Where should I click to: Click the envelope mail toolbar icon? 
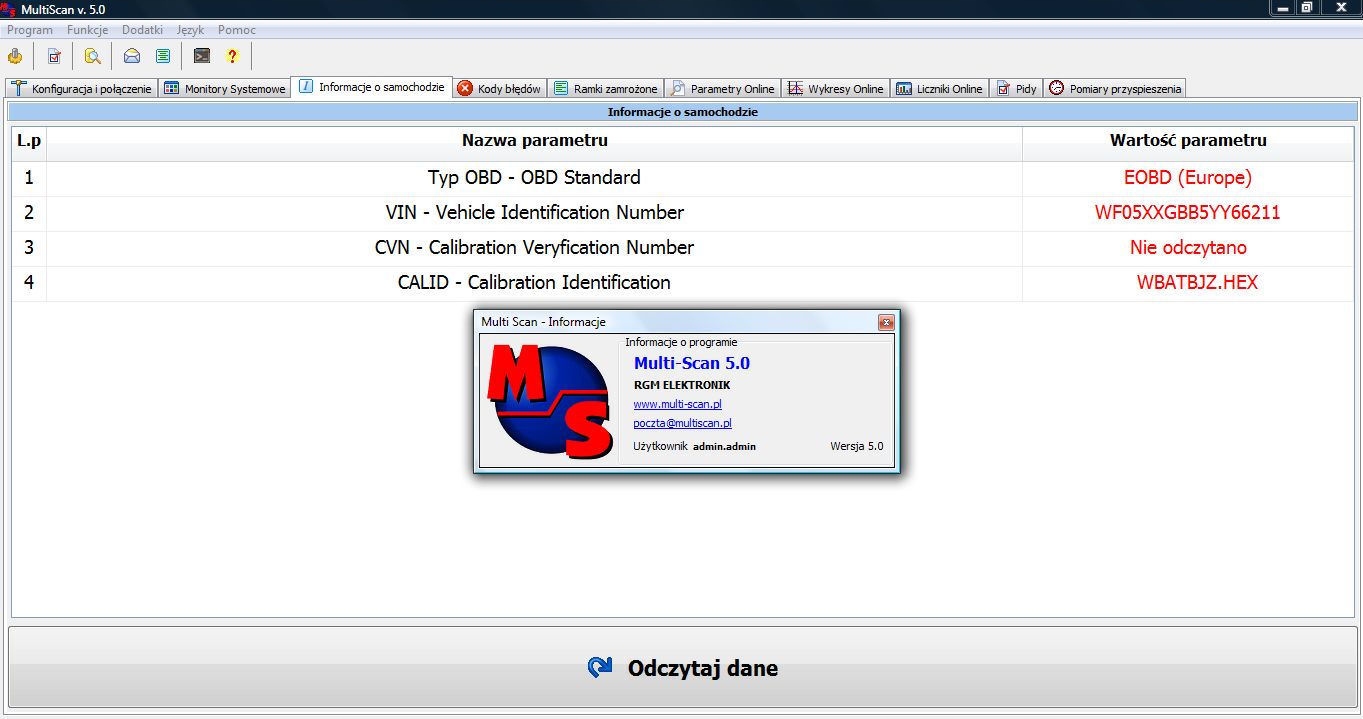131,56
